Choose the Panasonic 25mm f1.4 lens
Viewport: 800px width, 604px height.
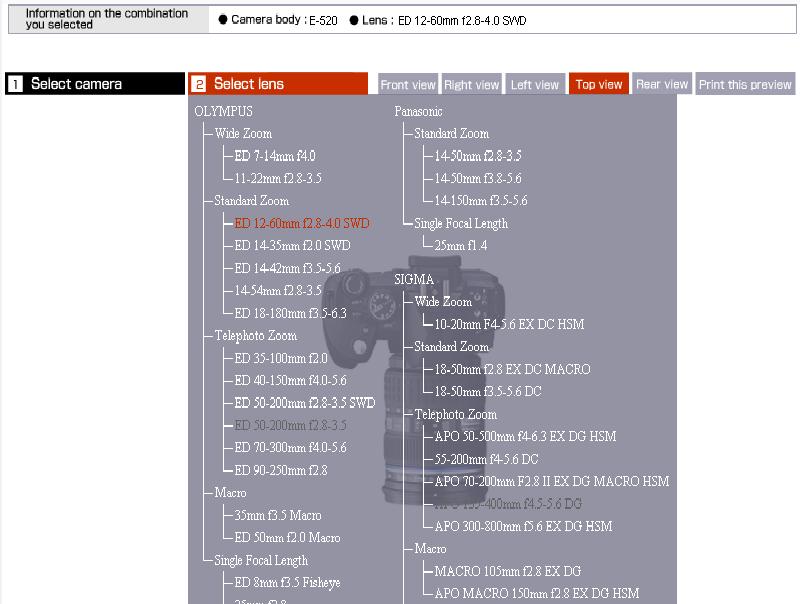click(x=461, y=245)
